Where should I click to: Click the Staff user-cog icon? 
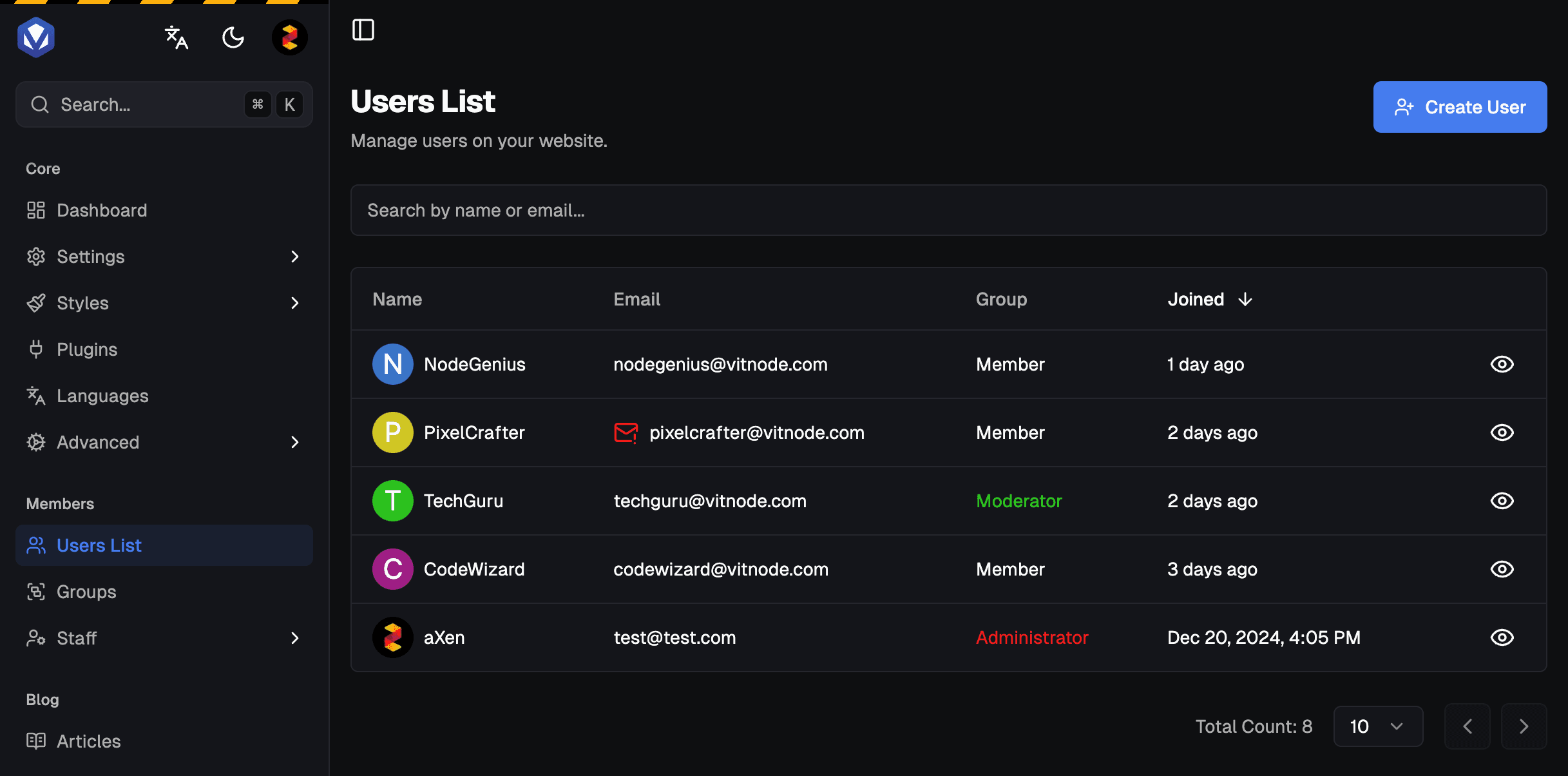[36, 638]
